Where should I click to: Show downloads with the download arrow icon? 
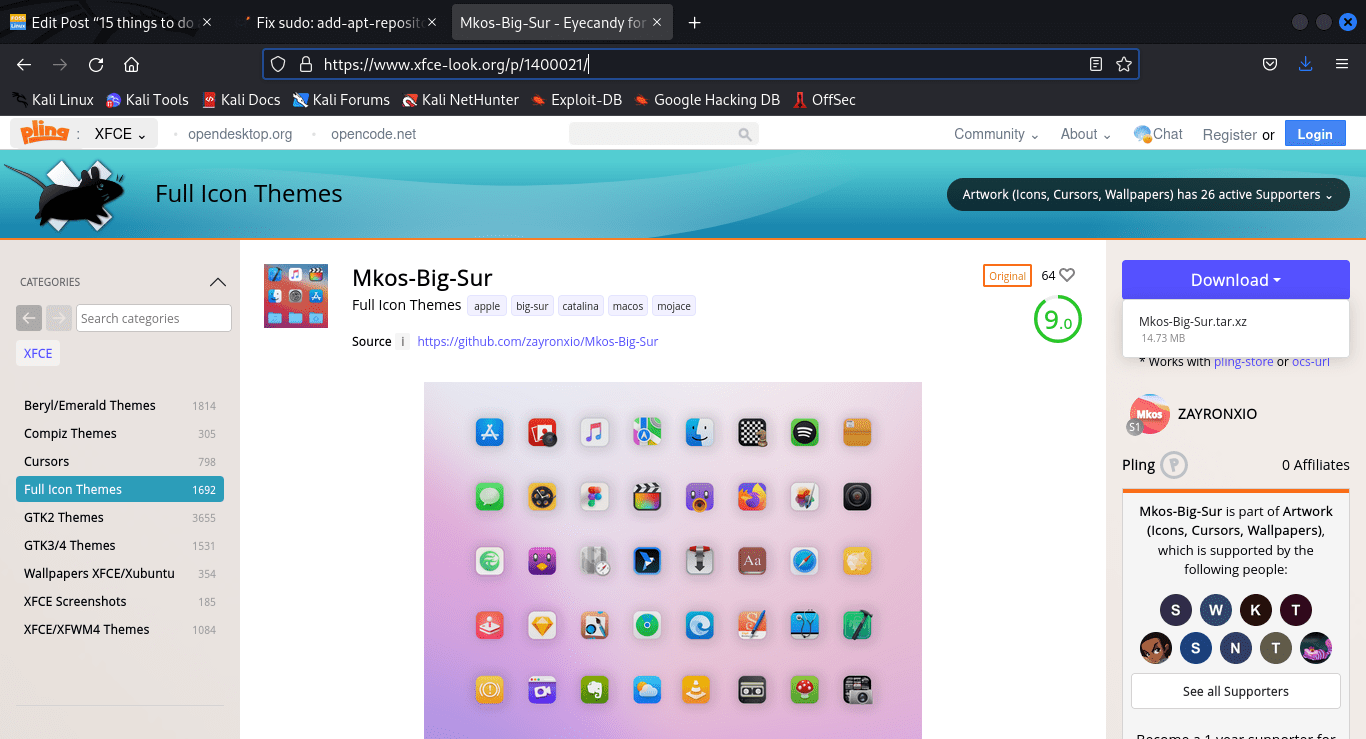(x=1305, y=64)
